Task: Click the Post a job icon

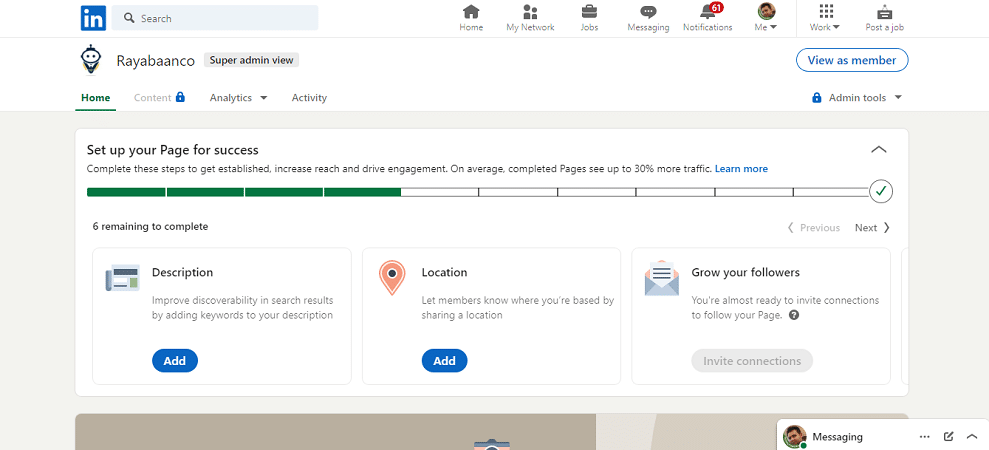Action: [884, 18]
